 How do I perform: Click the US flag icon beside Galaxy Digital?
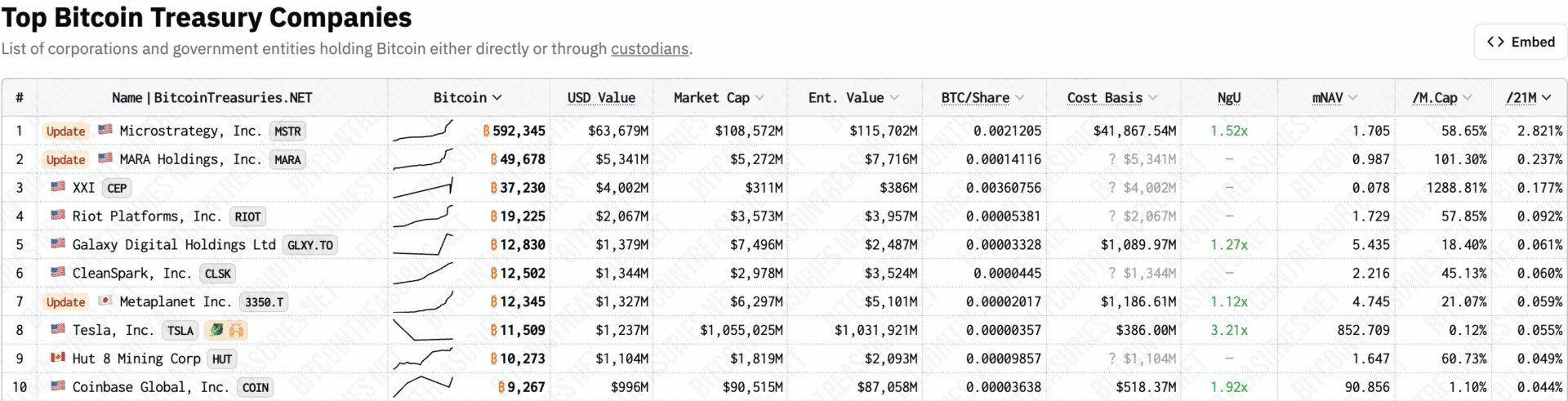pos(58,243)
